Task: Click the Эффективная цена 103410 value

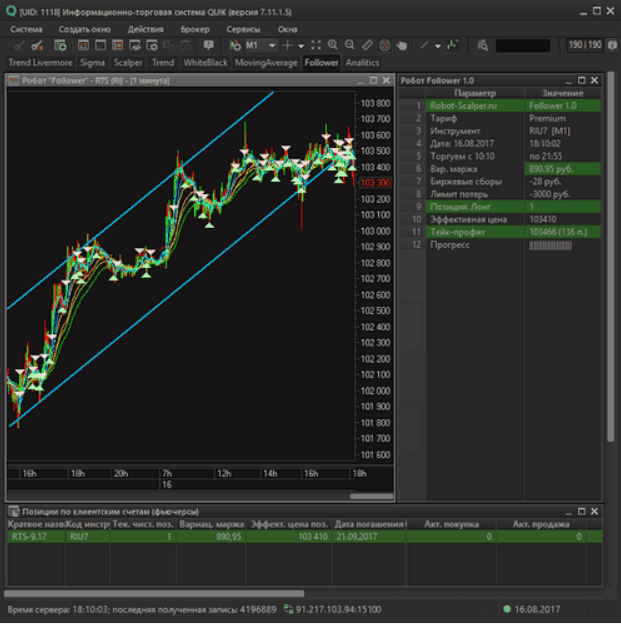Action: [562, 220]
